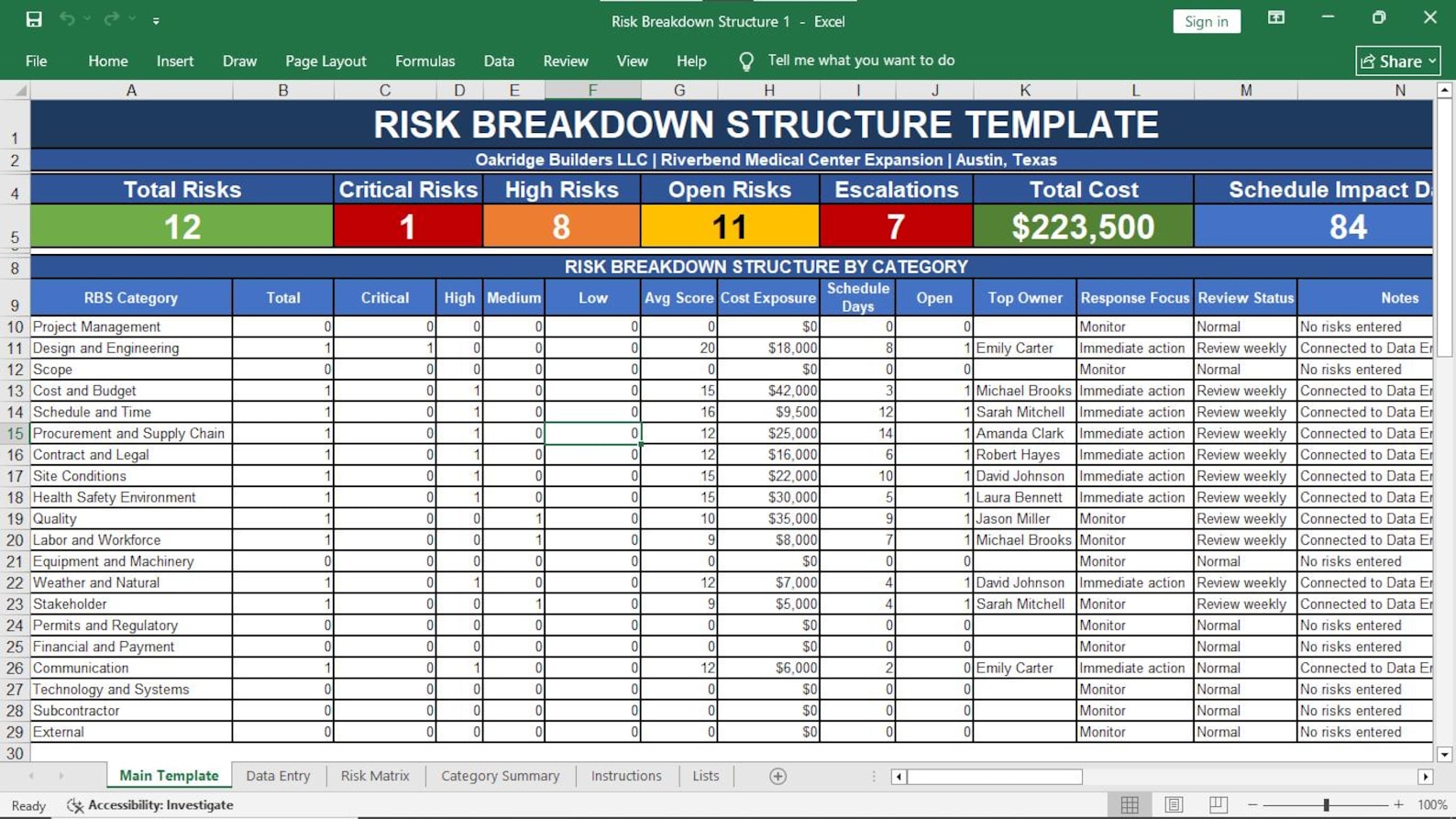The image size is (1456, 819).
Task: Switch to Normal view icon
Action: pyautogui.click(x=1130, y=805)
